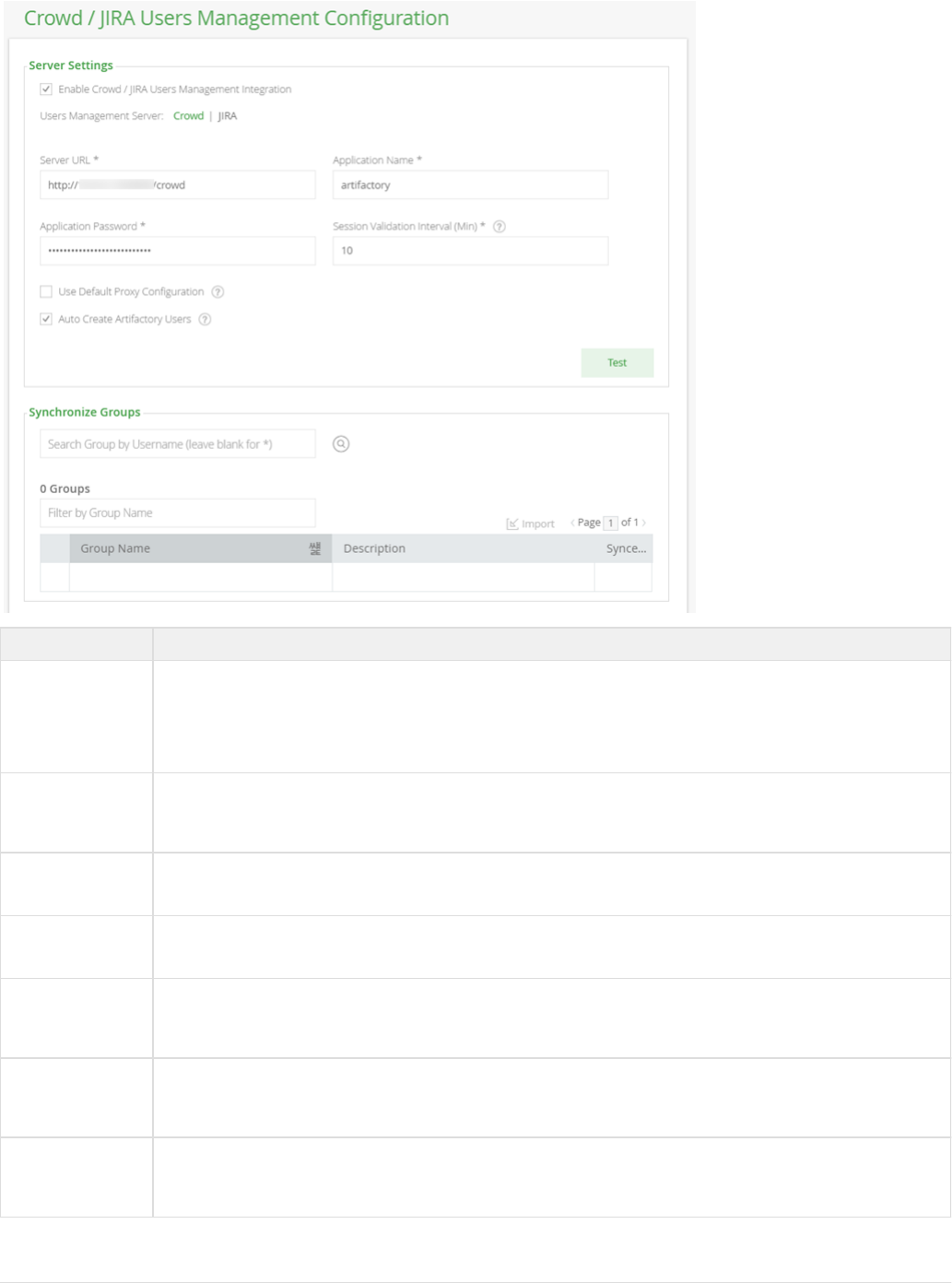Open help icon for Use Default Proxy Configuration
The width and height of the screenshot is (952, 1283).
coord(217,292)
